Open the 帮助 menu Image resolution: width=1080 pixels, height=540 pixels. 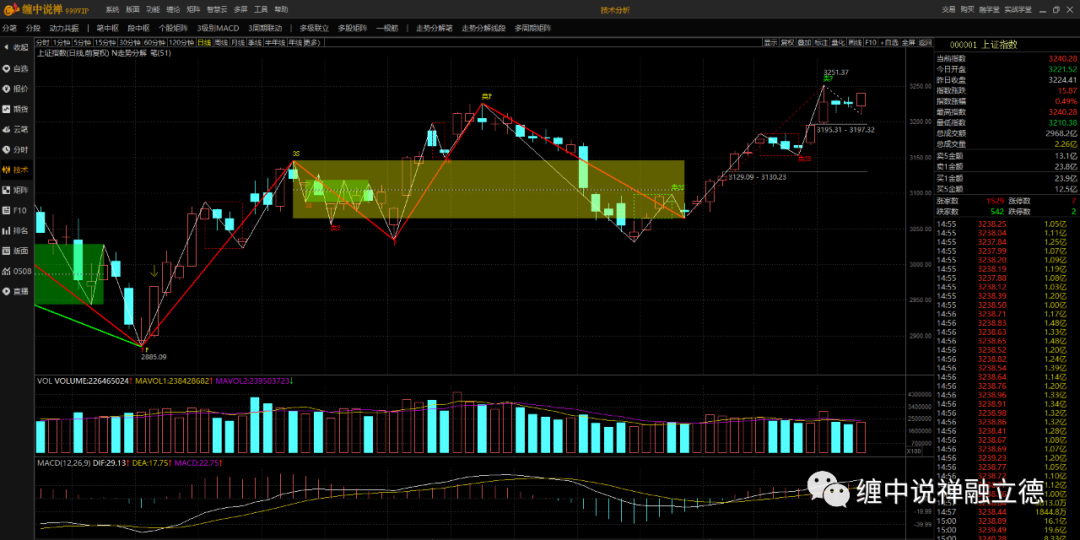(x=282, y=10)
